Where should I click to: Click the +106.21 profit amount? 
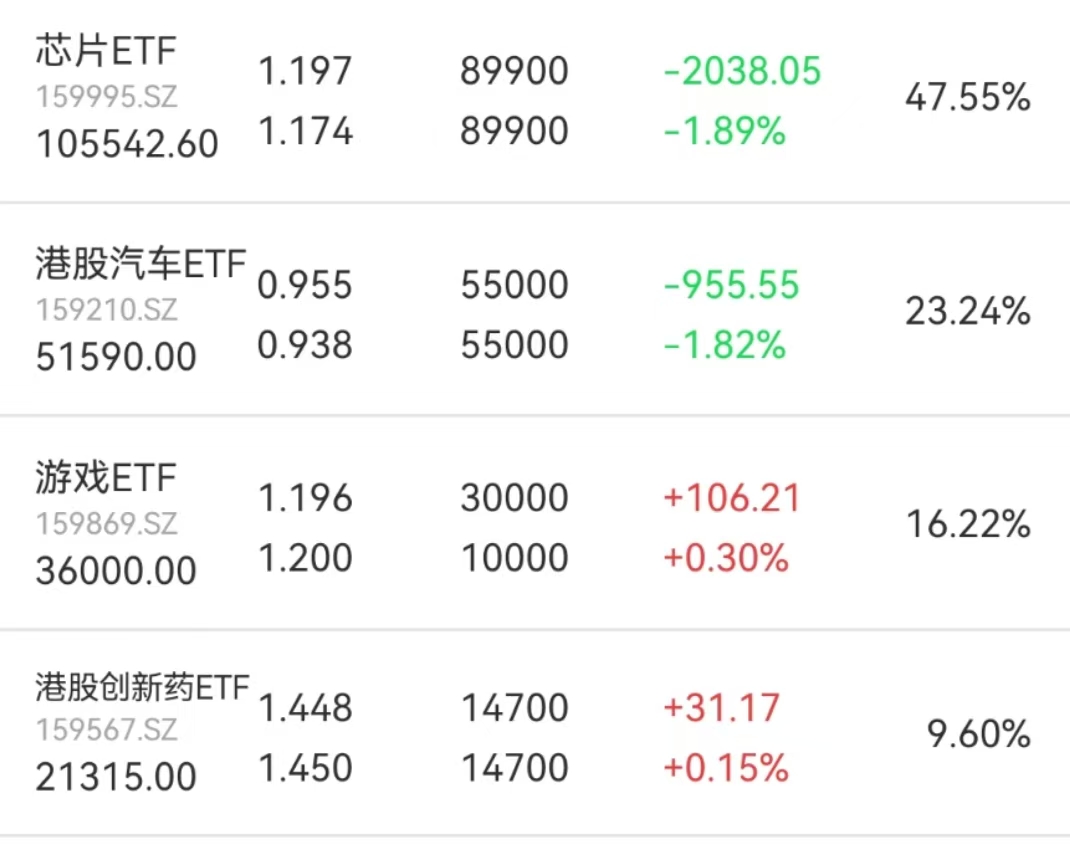tap(732, 498)
